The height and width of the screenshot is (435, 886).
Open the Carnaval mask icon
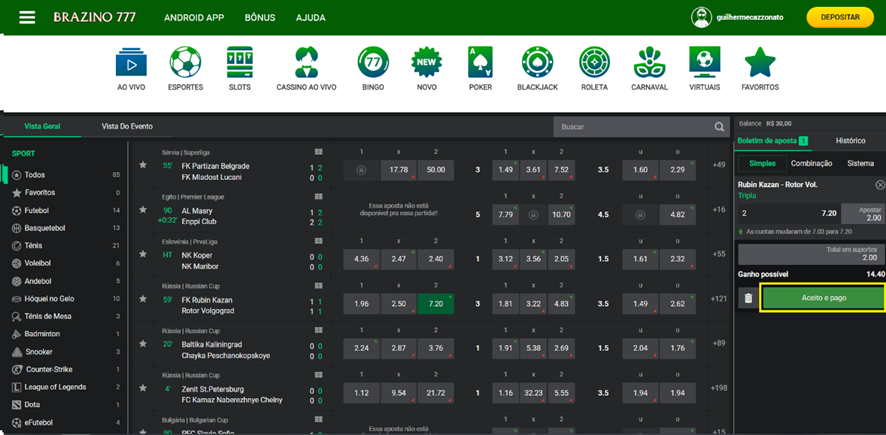point(649,62)
